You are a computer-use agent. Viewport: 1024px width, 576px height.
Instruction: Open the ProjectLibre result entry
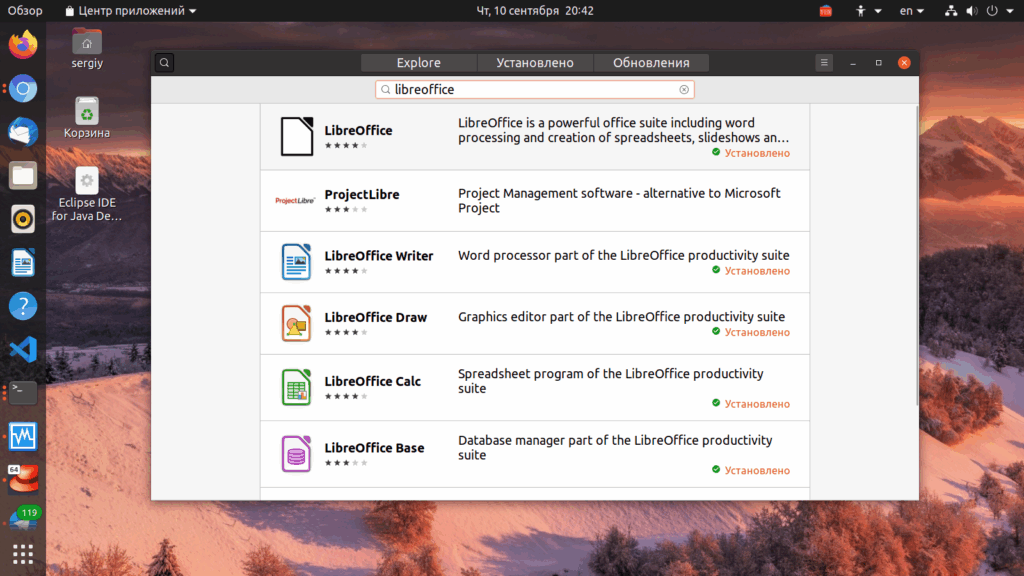[x=535, y=201]
